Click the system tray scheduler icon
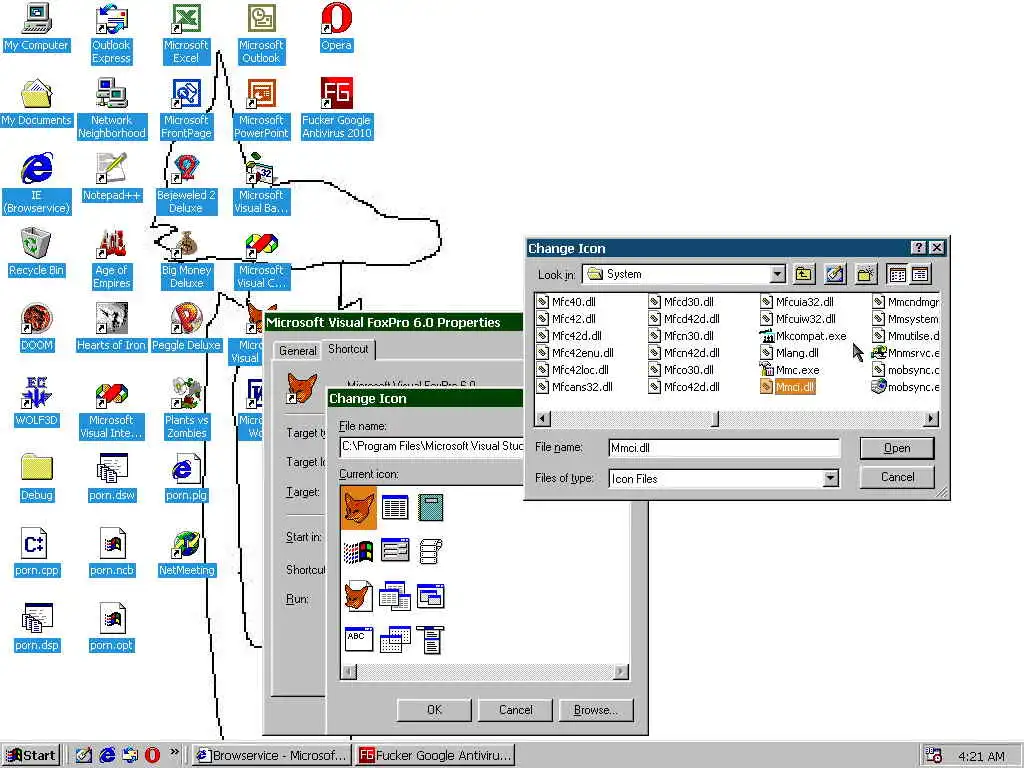 point(934,756)
